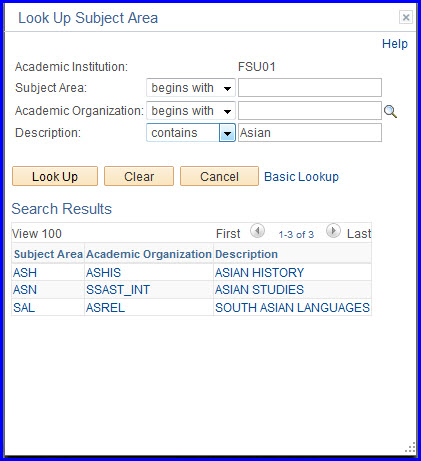This screenshot has width=421, height=461.
Task: Sort by Subject Area column header
Action: (x=48, y=254)
